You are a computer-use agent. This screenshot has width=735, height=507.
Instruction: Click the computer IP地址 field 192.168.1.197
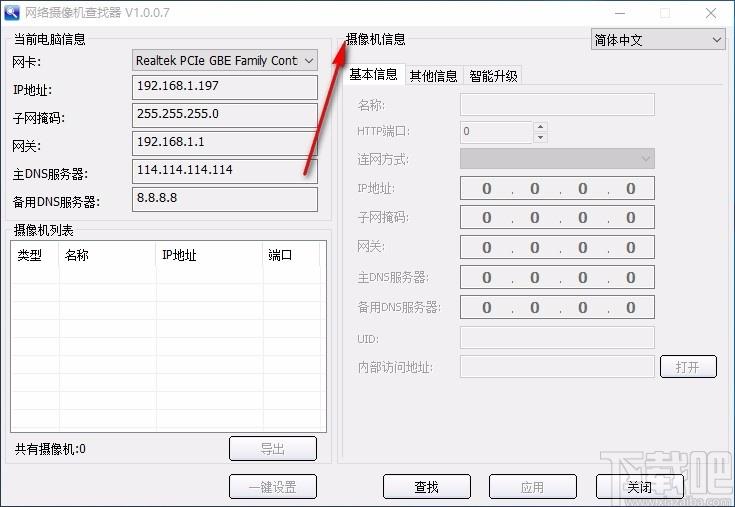[225, 87]
